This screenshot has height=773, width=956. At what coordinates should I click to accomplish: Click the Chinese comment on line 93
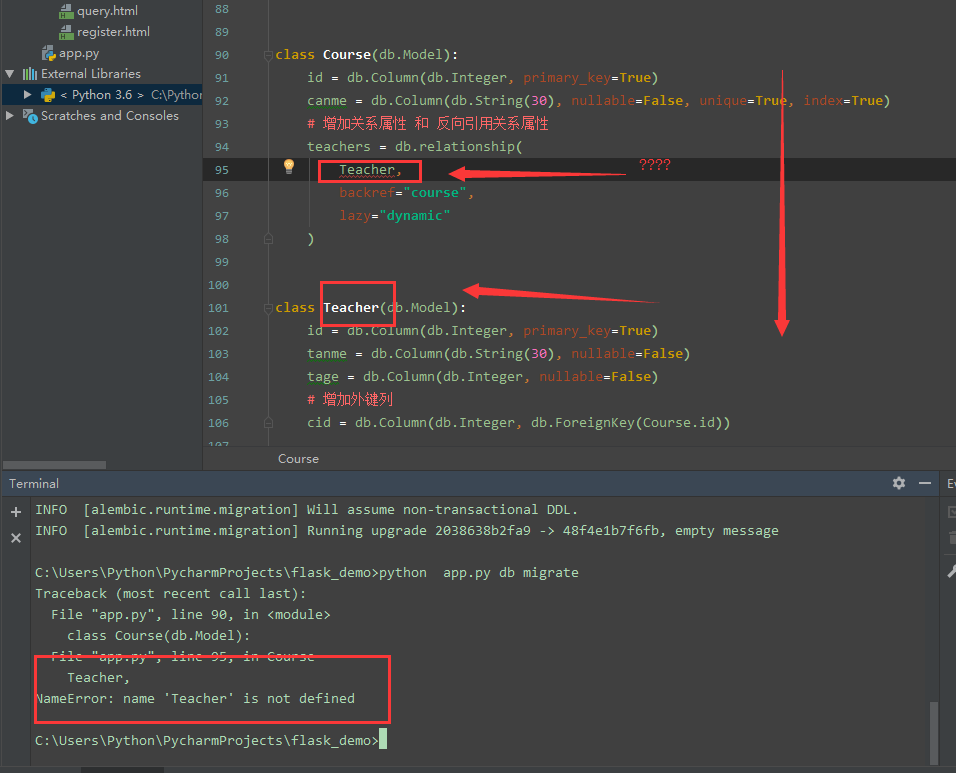click(x=427, y=124)
